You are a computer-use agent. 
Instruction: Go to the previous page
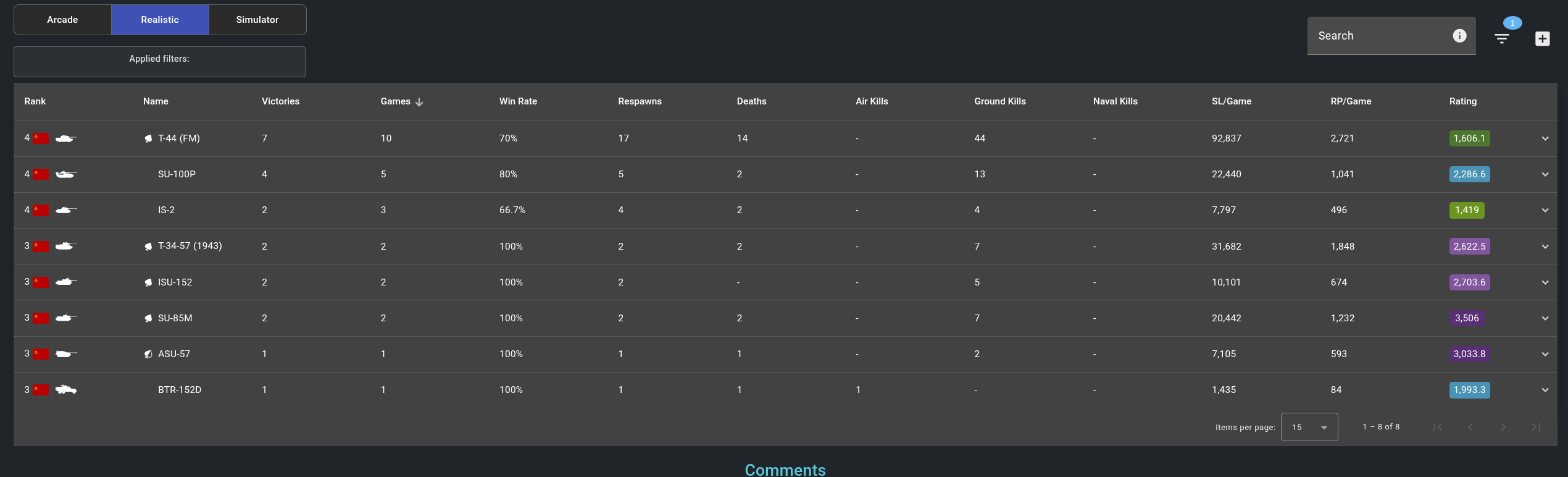coord(1470,427)
